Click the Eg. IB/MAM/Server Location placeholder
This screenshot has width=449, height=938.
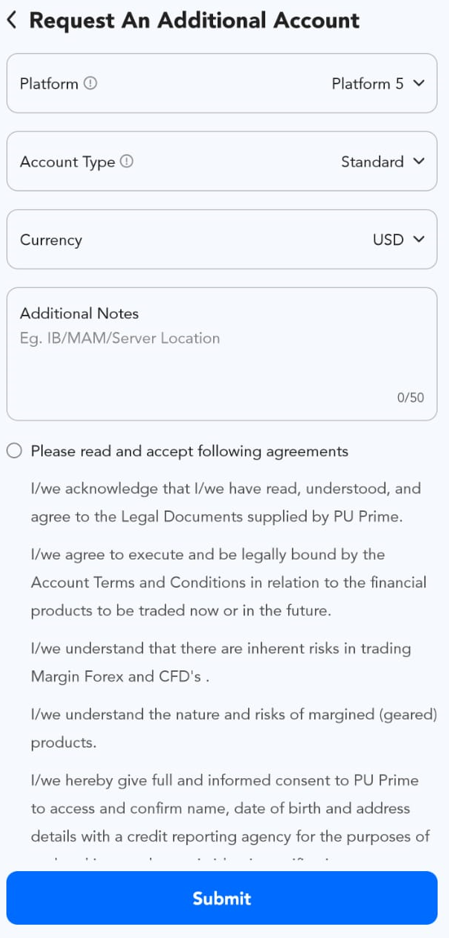click(x=120, y=338)
